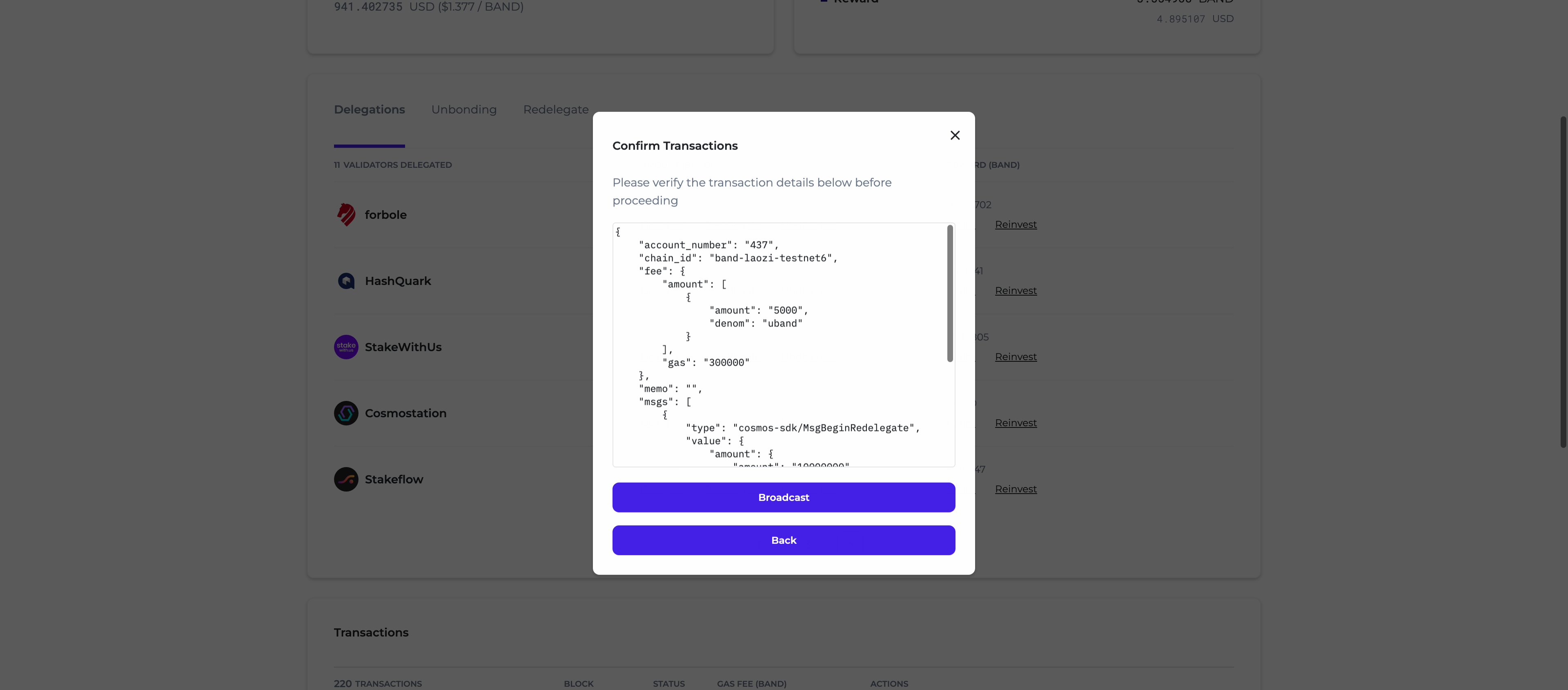Click the 11 VALIDATORS DELEGATED header
This screenshot has height=690, width=1568.
coord(392,165)
